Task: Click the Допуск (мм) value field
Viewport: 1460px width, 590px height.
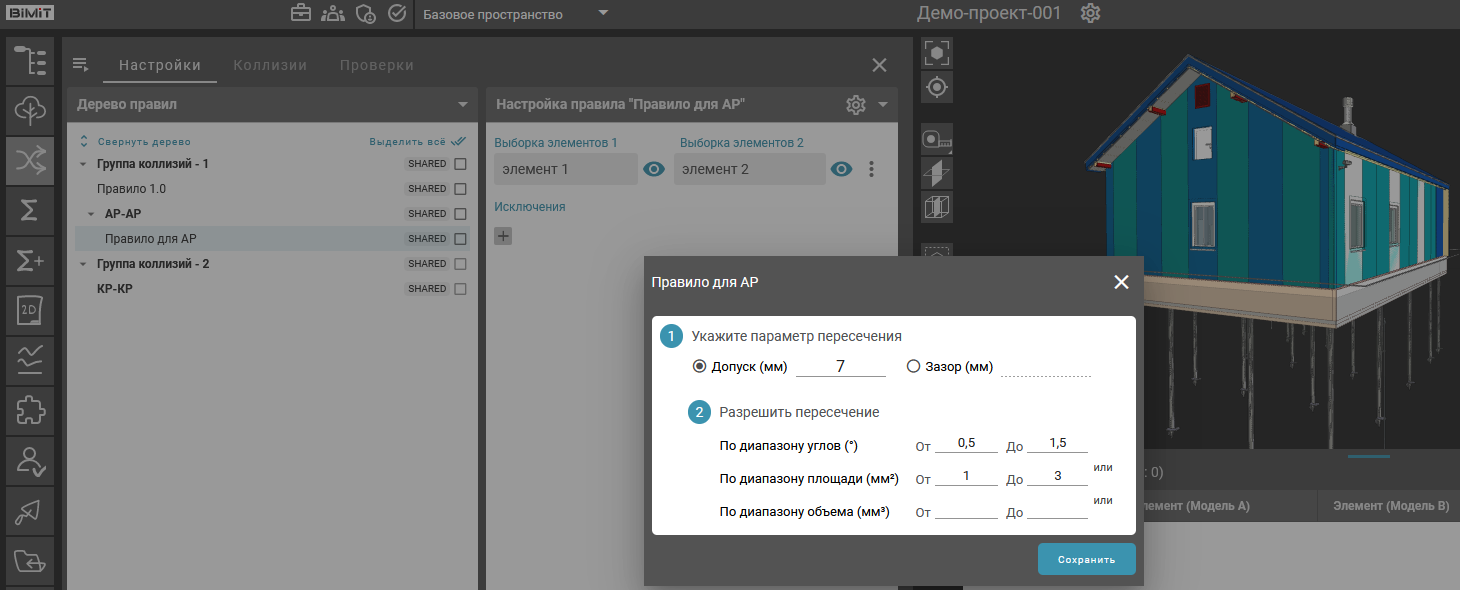Action: click(x=840, y=367)
